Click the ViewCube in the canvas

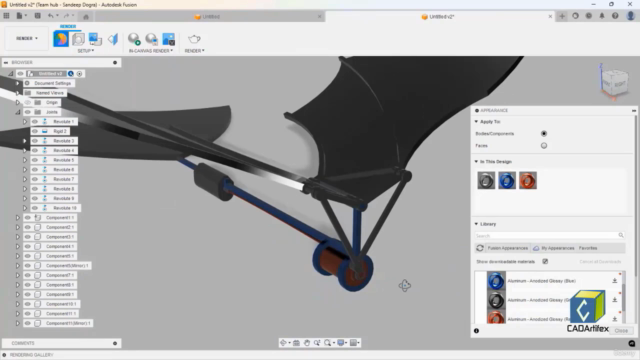point(614,82)
